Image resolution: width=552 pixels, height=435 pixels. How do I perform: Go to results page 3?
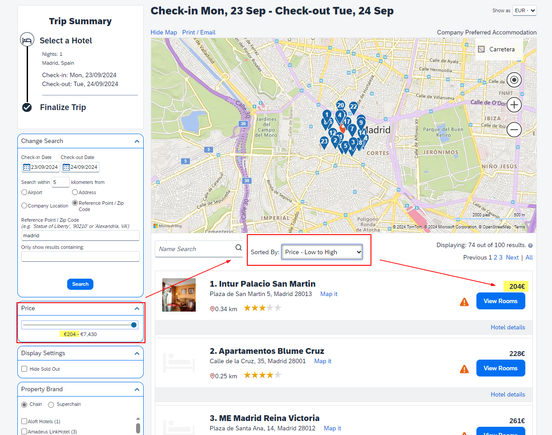point(501,257)
